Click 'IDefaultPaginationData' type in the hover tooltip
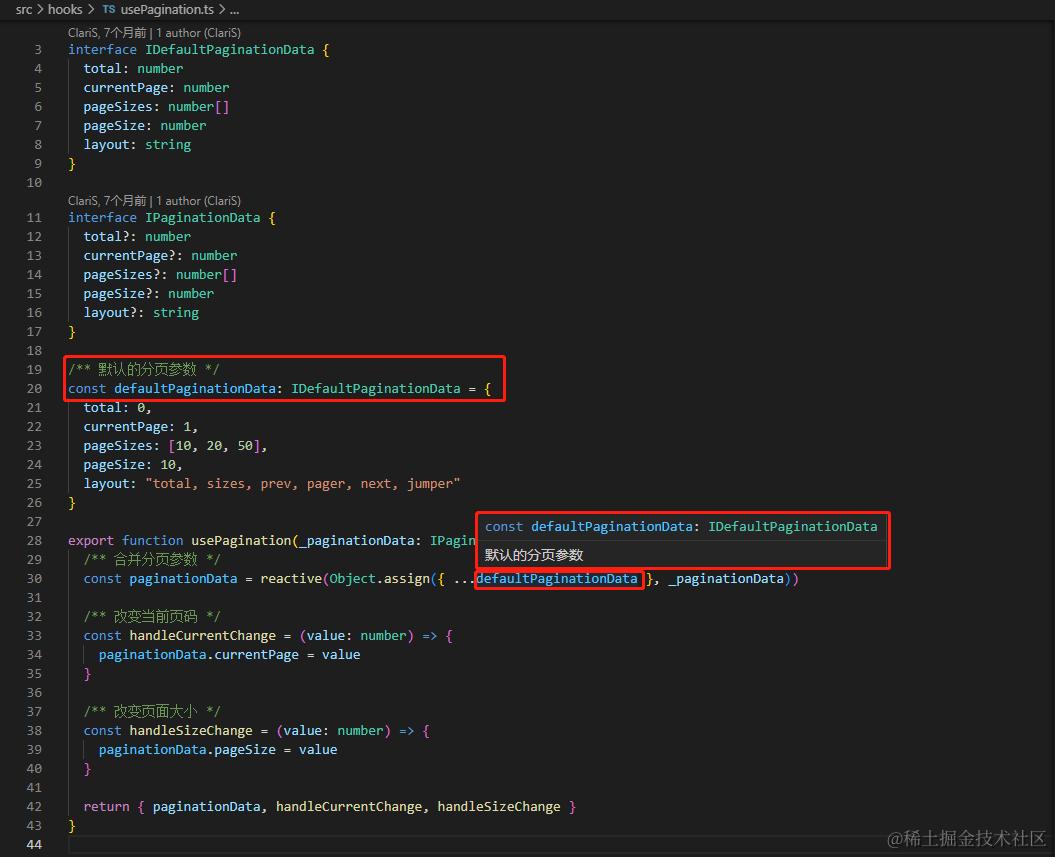Viewport: 1055px width, 857px height. pyautogui.click(x=793, y=527)
